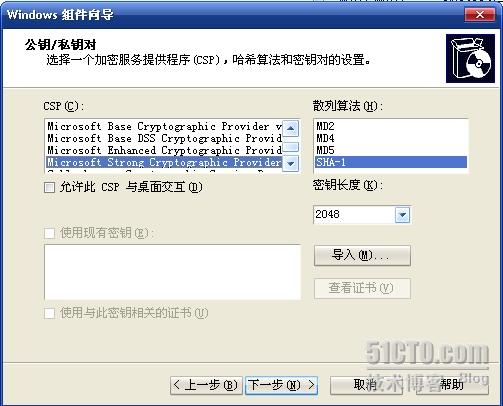Choose MD4 hash algorithm

(x=391, y=138)
